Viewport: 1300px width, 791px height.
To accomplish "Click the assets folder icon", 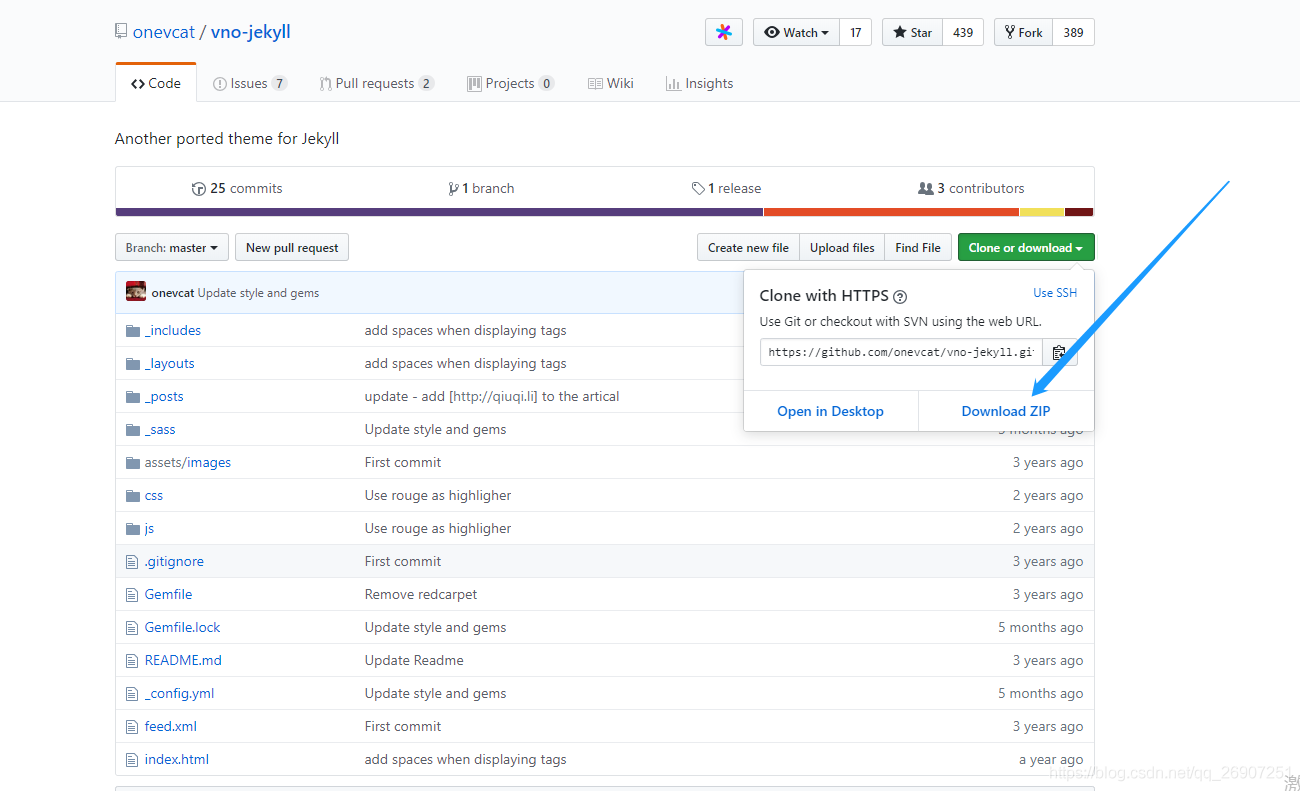I will (x=133, y=462).
